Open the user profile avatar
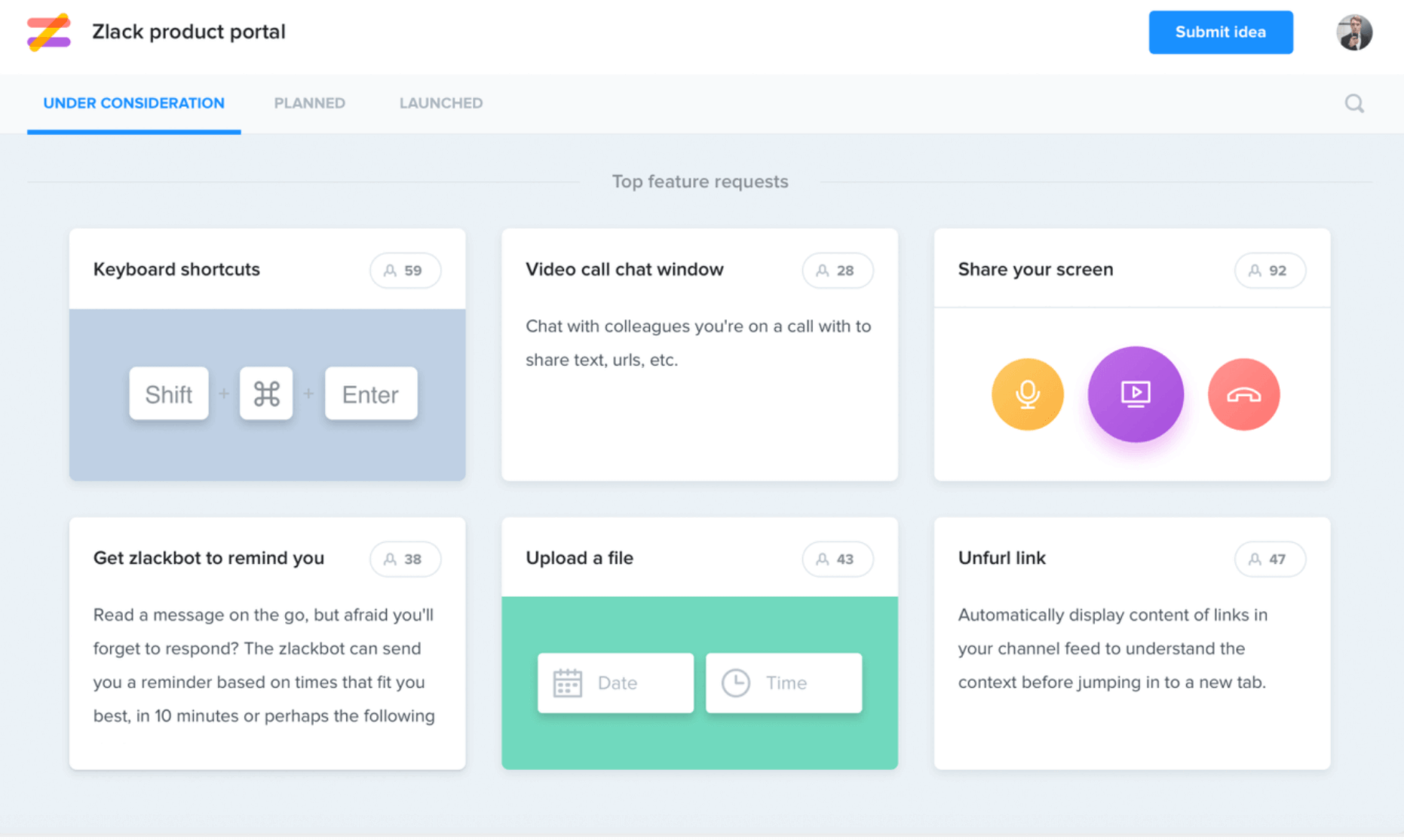This screenshot has width=1404, height=840. tap(1354, 32)
